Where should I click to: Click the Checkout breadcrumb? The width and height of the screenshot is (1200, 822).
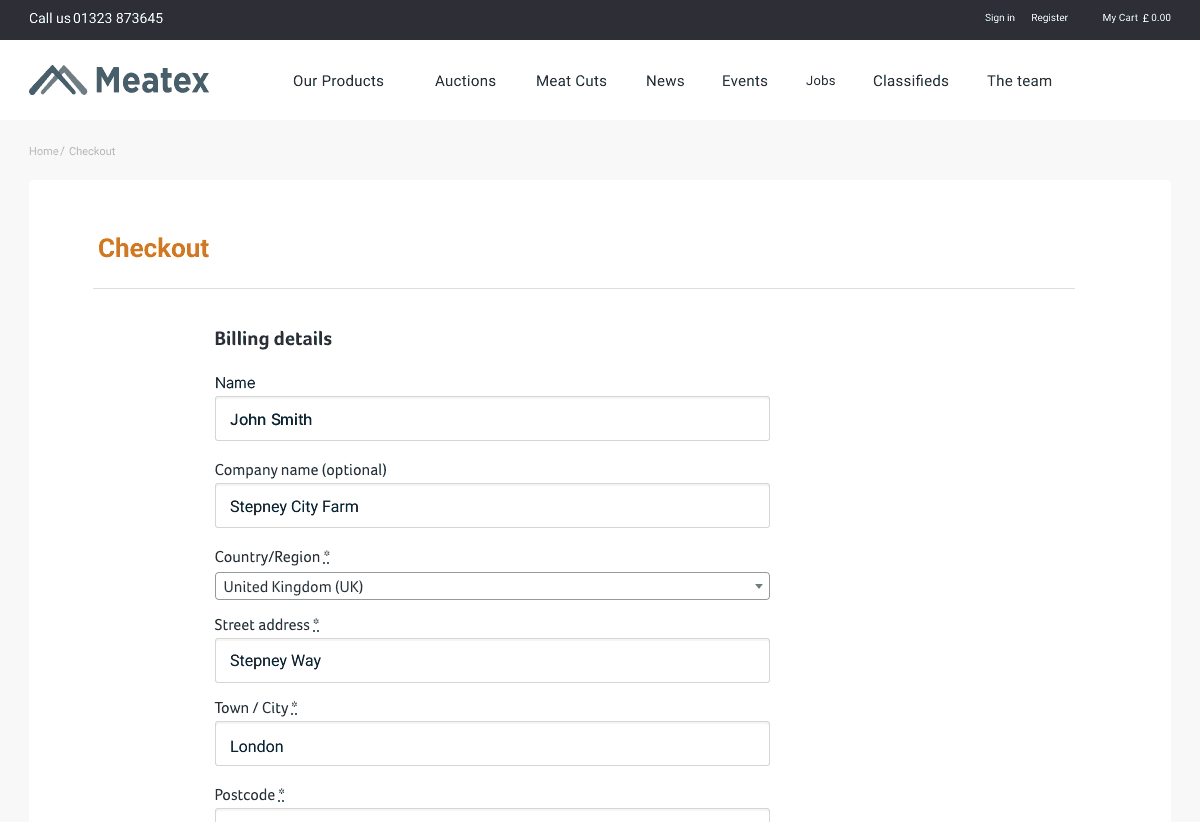coord(92,151)
